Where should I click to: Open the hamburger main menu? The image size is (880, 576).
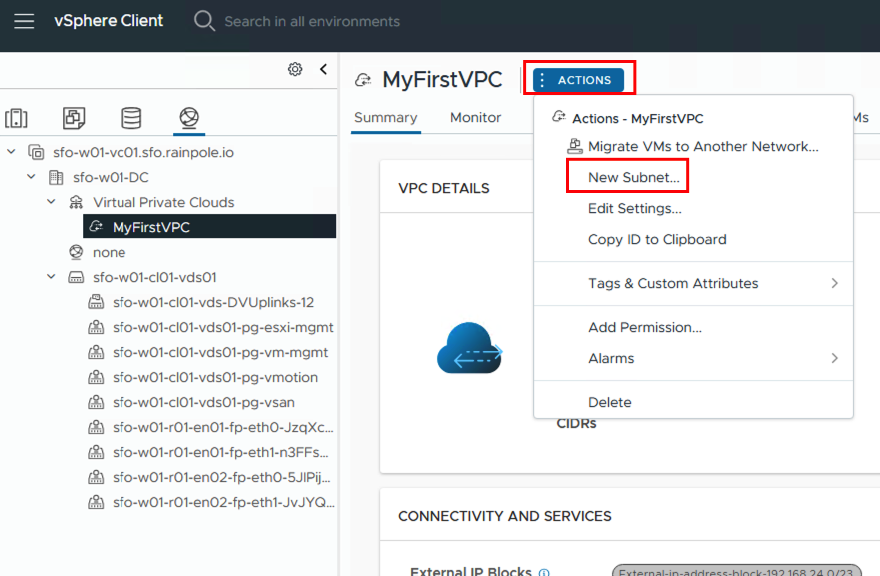[24, 21]
